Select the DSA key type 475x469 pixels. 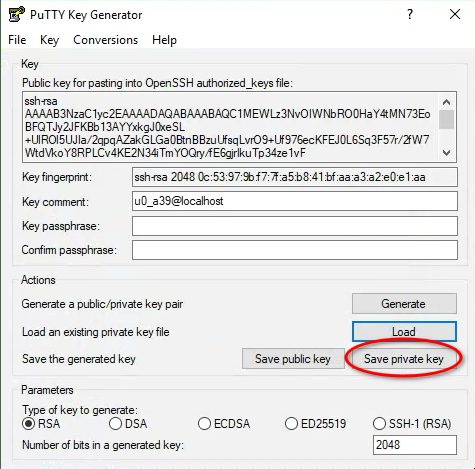[115, 424]
